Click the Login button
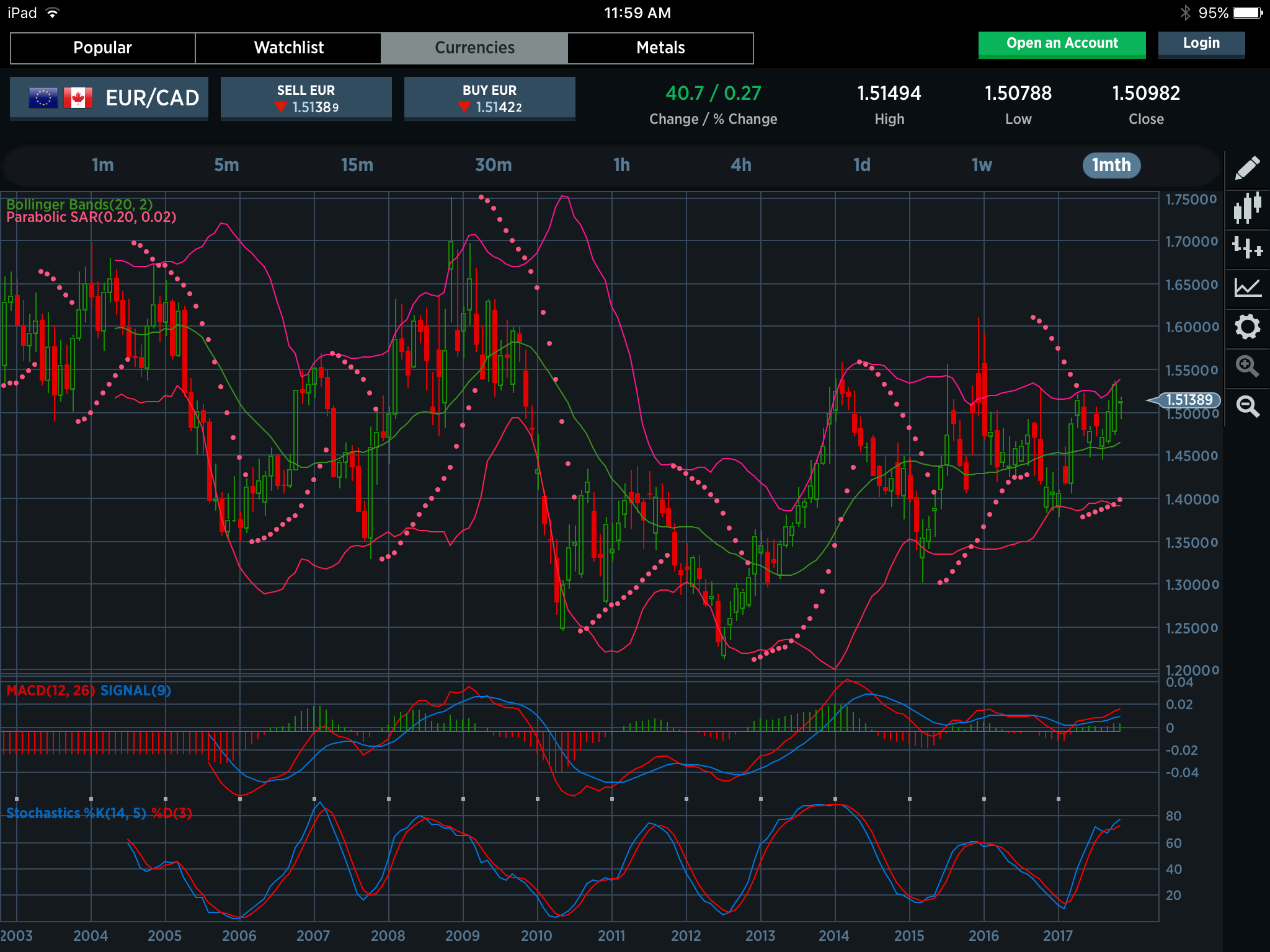1270x952 pixels. coord(1201,44)
